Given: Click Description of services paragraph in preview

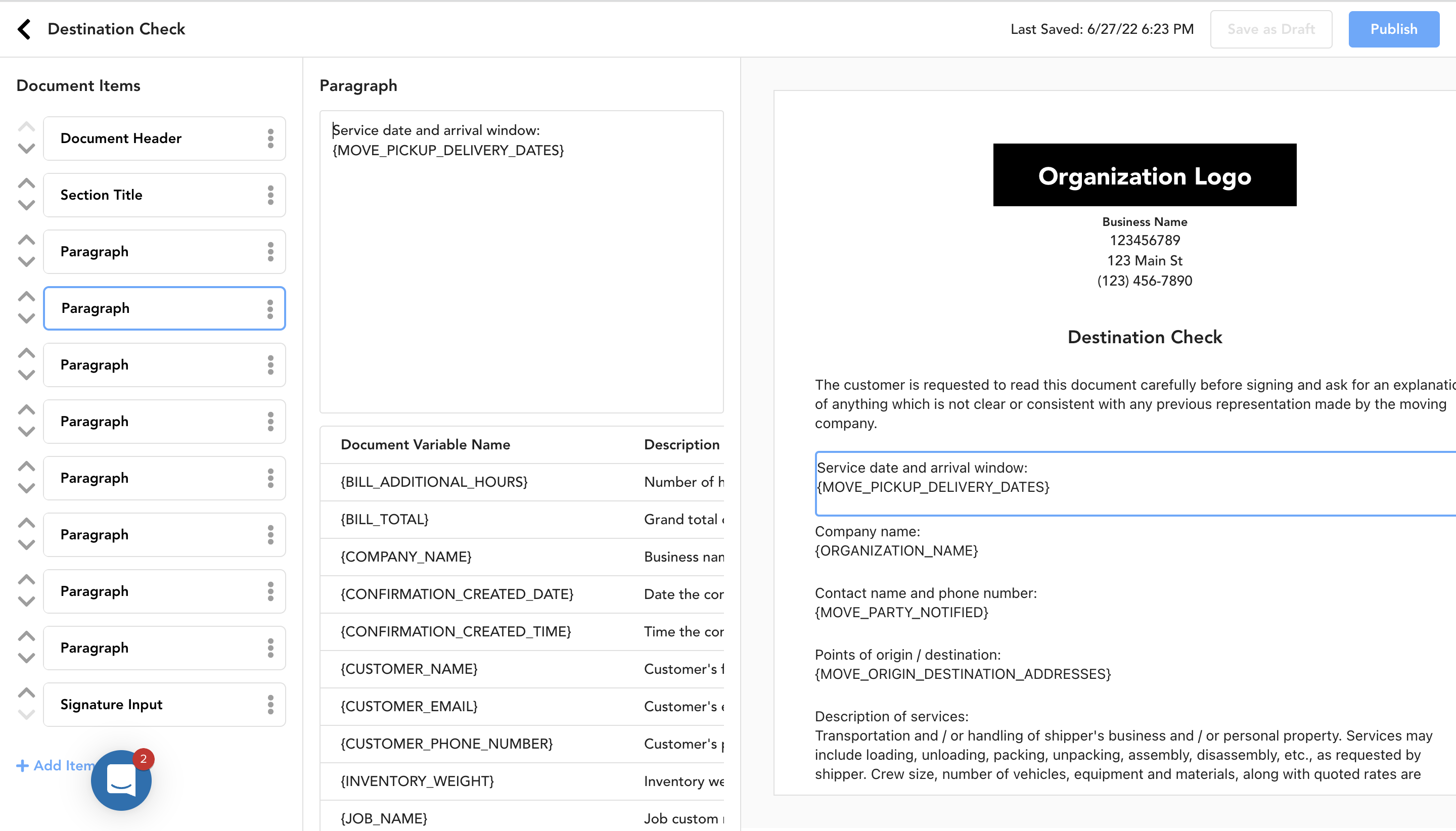Looking at the screenshot, I should tap(1124, 746).
